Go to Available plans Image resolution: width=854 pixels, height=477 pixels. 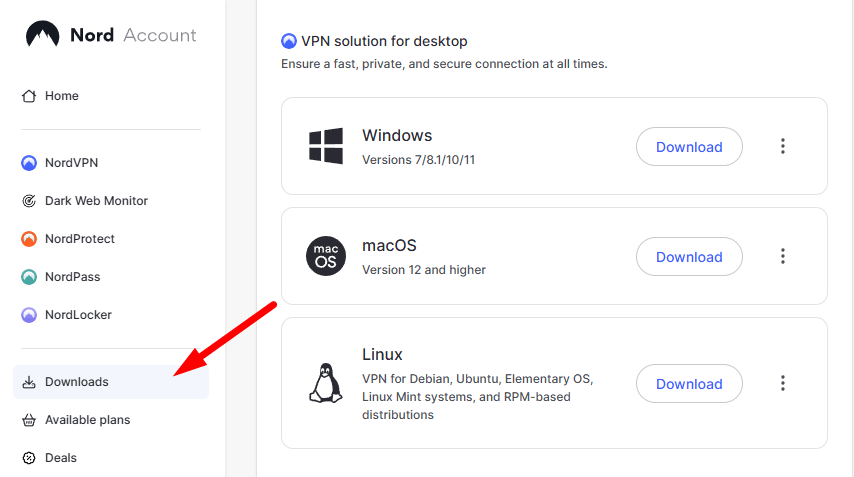pos(87,420)
